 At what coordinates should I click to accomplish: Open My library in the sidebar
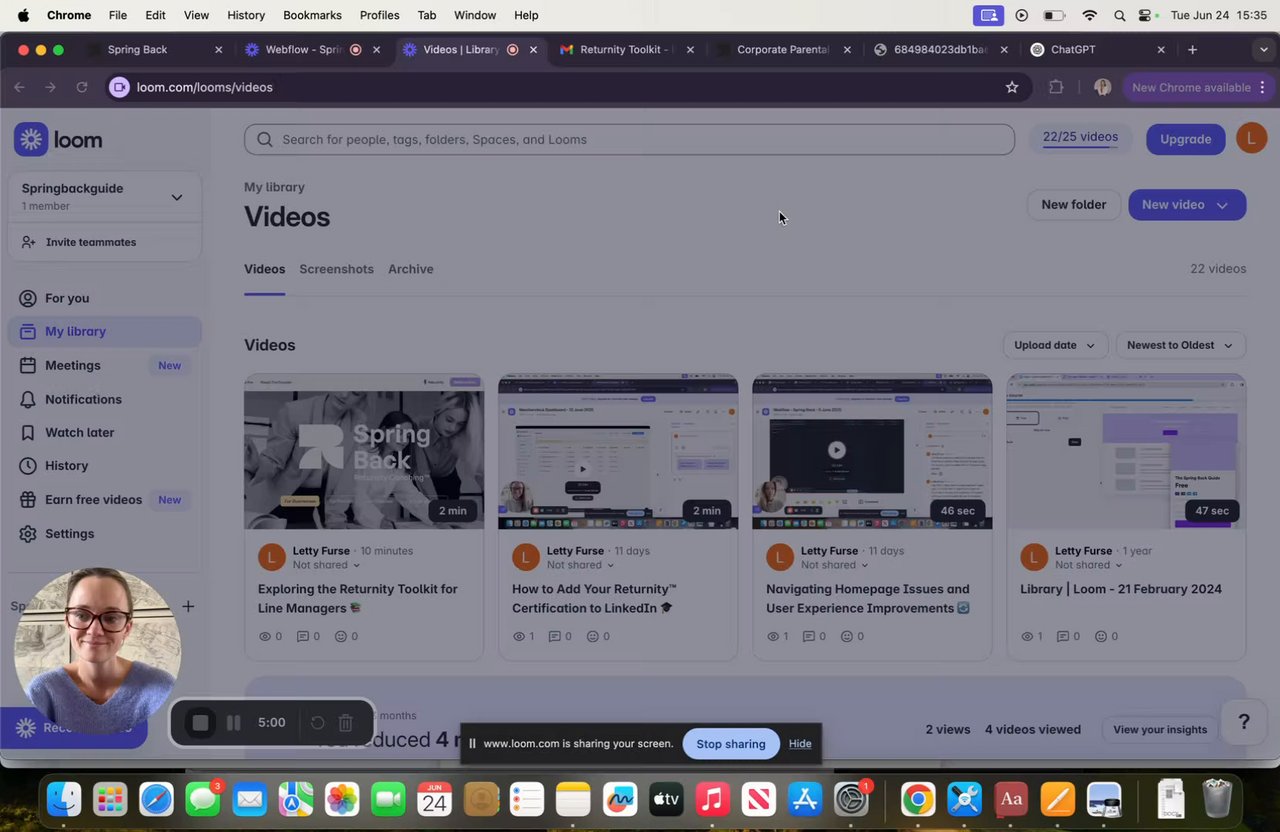click(x=104, y=331)
